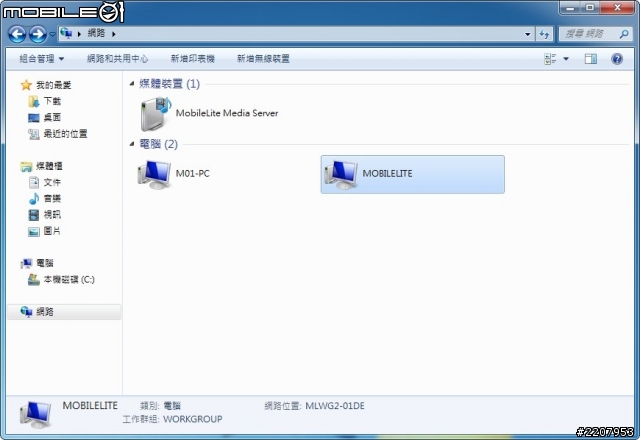Select the M01-PC computer icon
The height and width of the screenshot is (440, 640).
coord(154,174)
